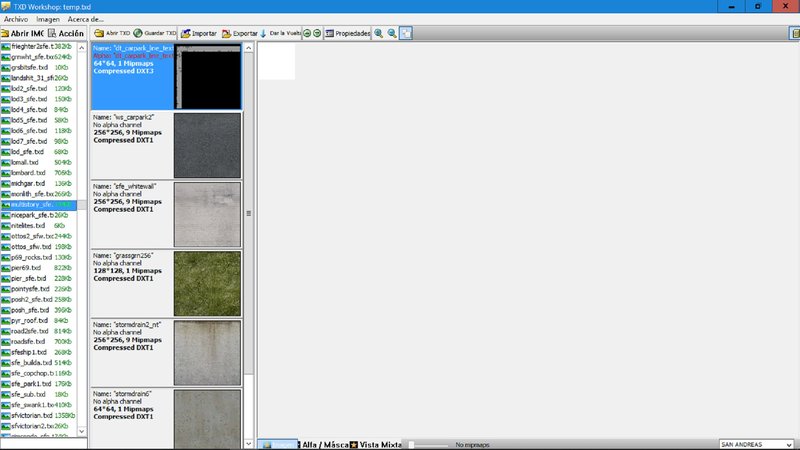Click Importar to import a texture

(x=199, y=33)
